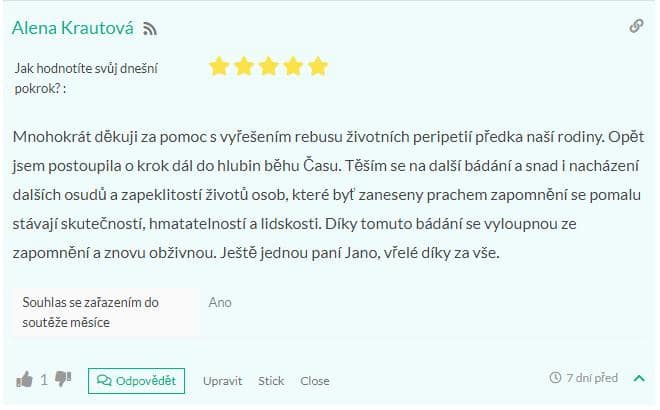Screen dimensions: 660x410
Task: Click the speech bubble icon in Odpovědět
Action: [x=104, y=381]
